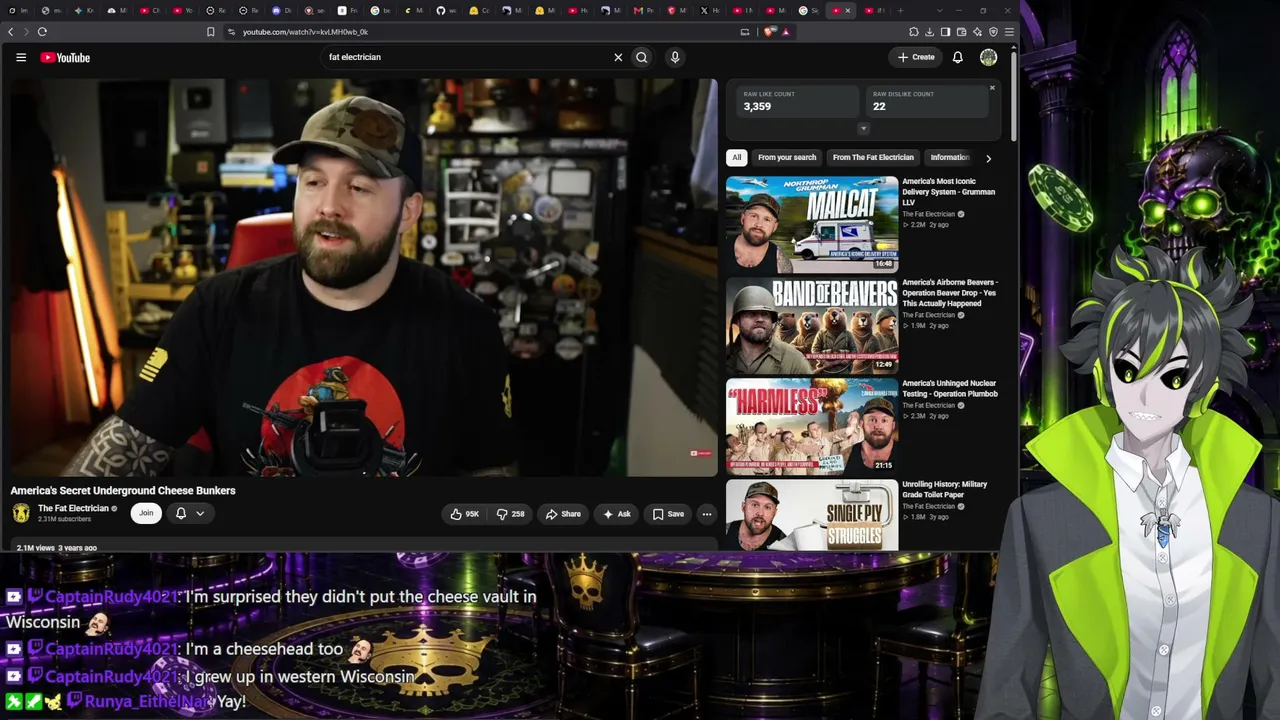Image resolution: width=1280 pixels, height=720 pixels.
Task: Open the Create menu
Action: 916,57
